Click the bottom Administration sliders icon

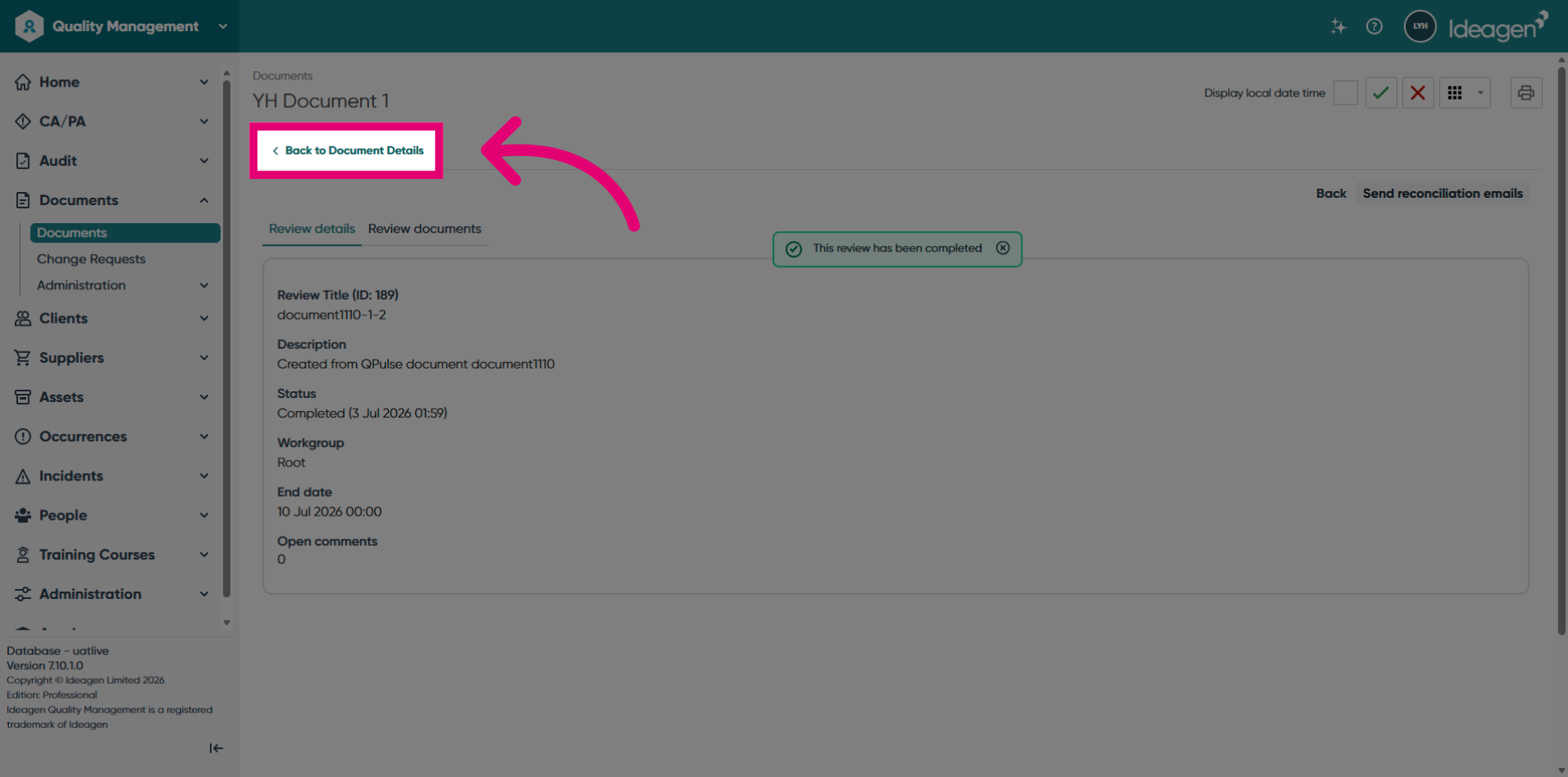click(23, 594)
